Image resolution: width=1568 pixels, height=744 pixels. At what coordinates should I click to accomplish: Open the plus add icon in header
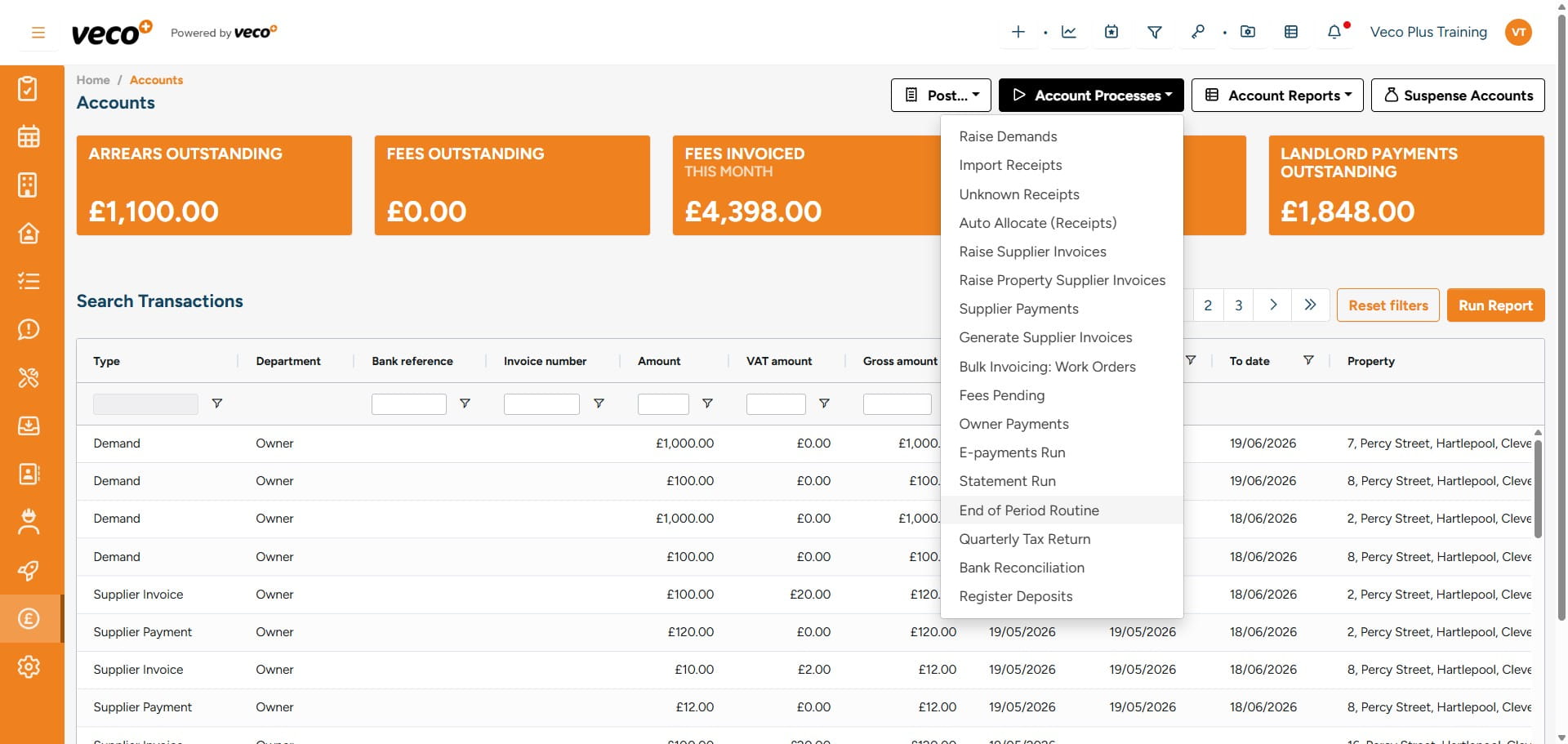pos(1018,32)
